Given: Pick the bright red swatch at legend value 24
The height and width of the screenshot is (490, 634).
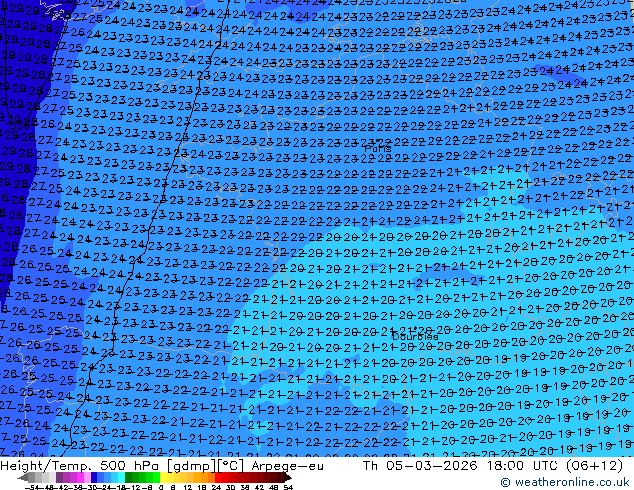Looking at the screenshot, I should tap(218, 477).
